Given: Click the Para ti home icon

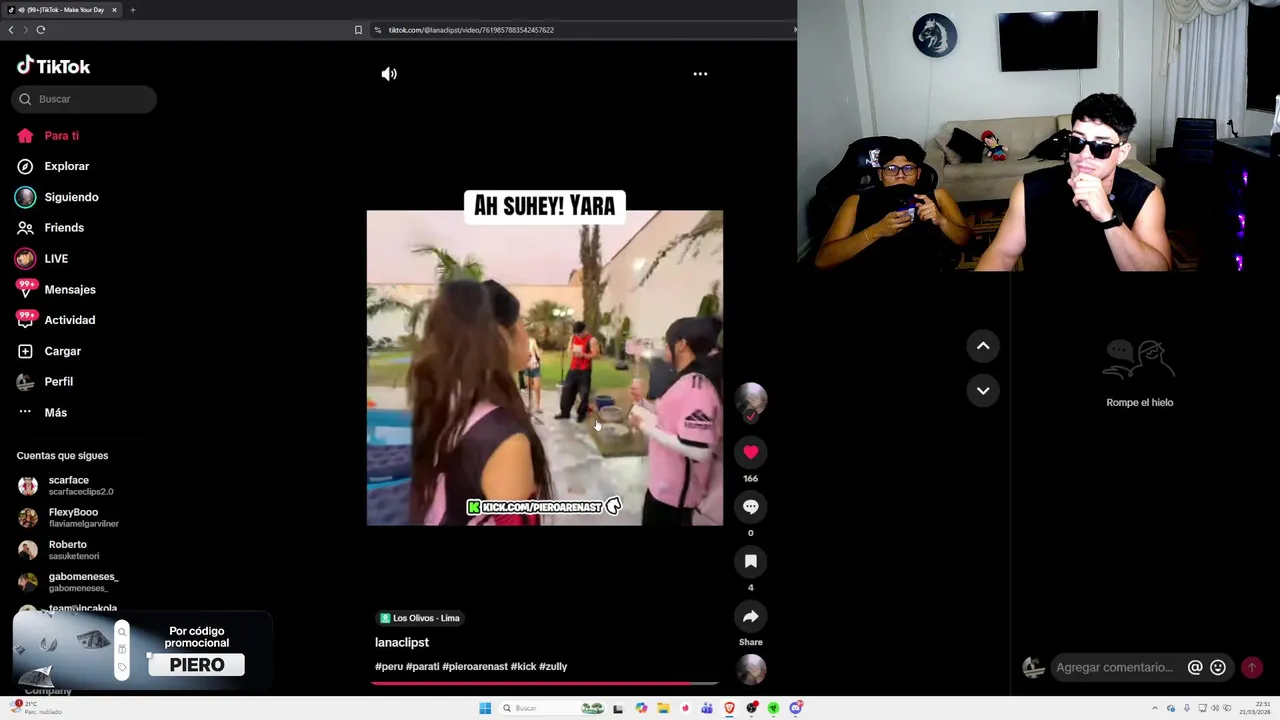Looking at the screenshot, I should [x=25, y=136].
